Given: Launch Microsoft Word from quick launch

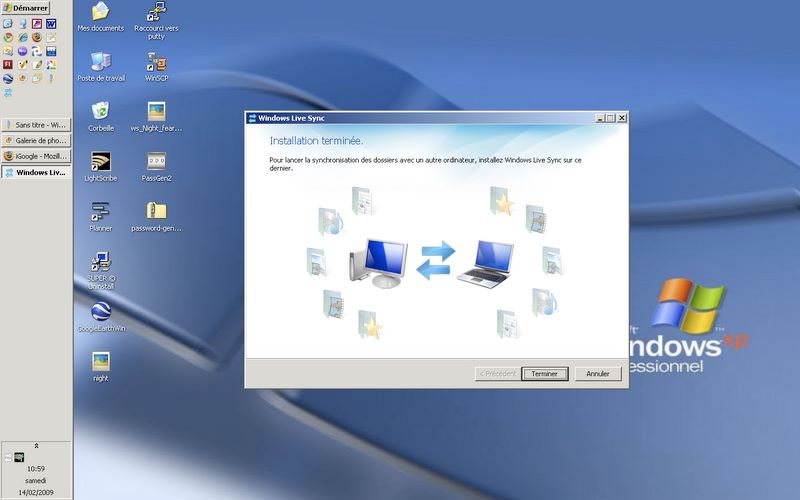Looking at the screenshot, I should click(51, 23).
